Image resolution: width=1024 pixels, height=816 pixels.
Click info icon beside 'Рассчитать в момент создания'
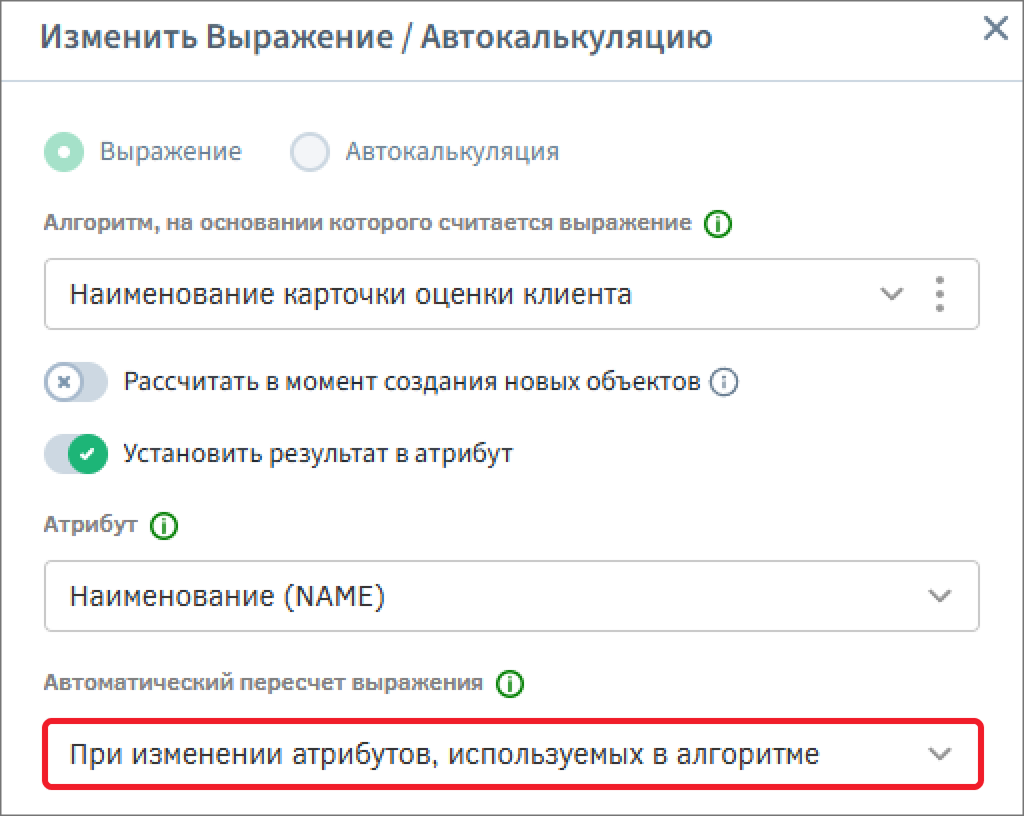pyautogui.click(x=724, y=382)
